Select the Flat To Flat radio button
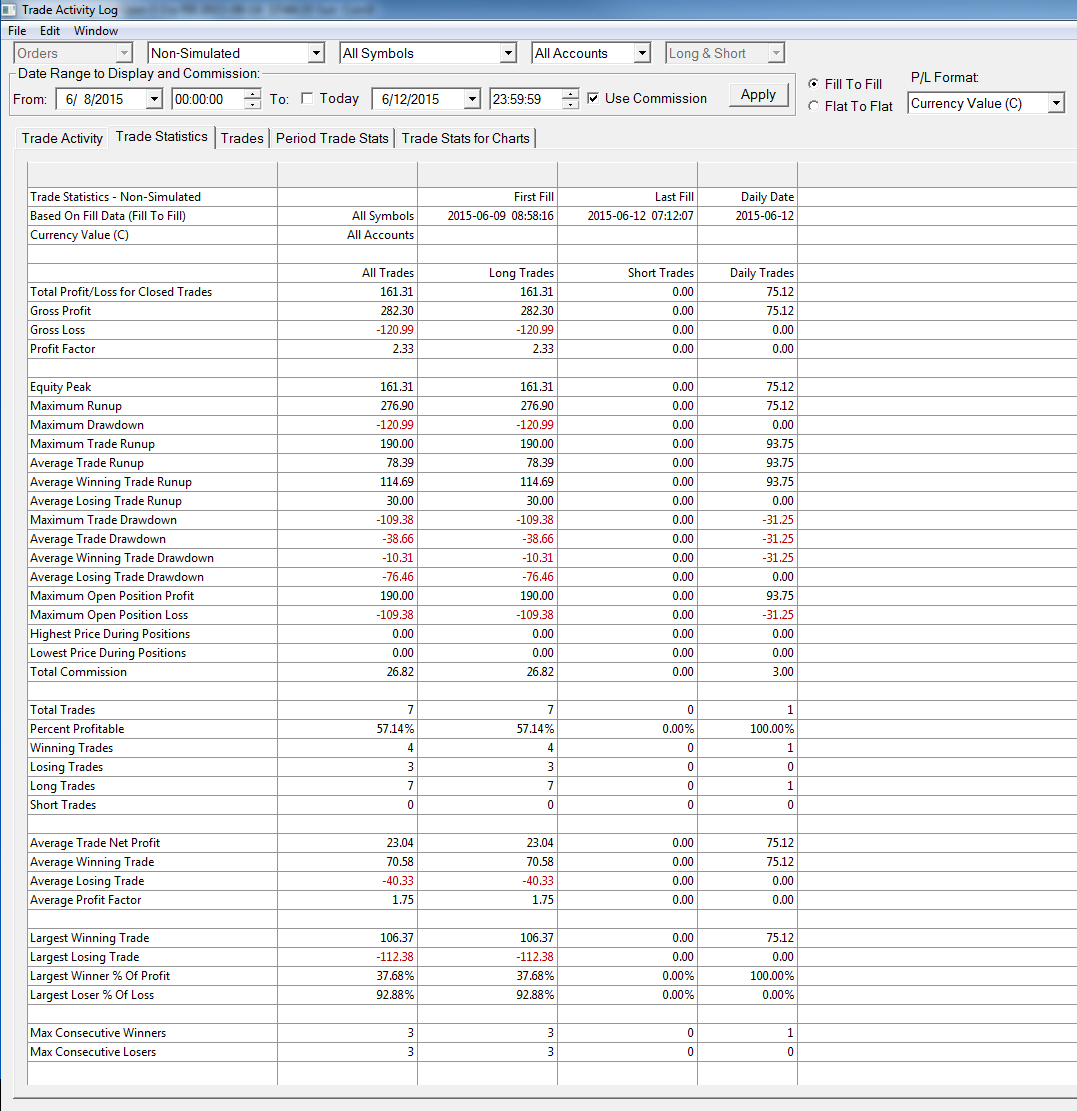The height and width of the screenshot is (1111, 1077). click(813, 106)
